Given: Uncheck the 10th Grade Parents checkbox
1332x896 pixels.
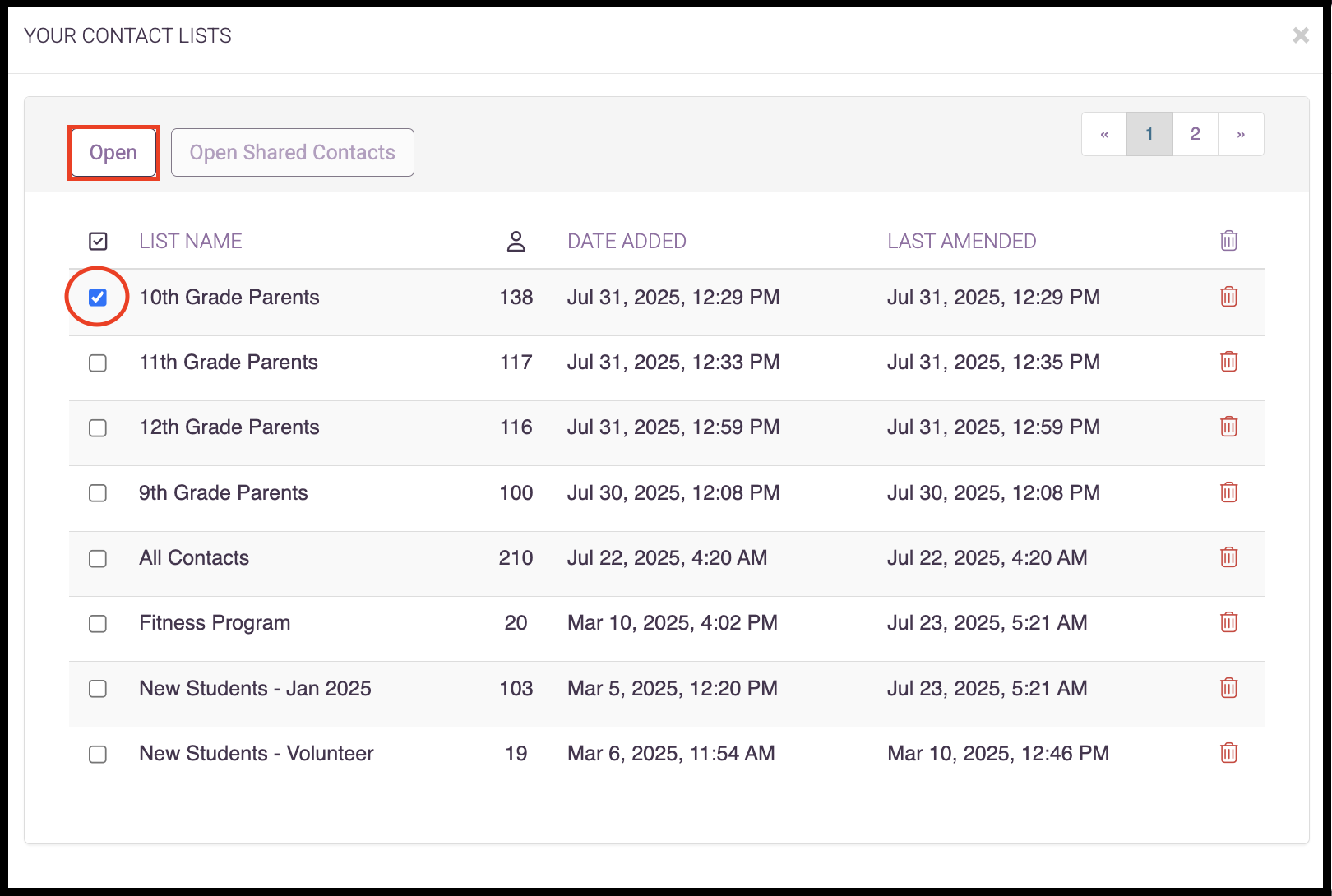Looking at the screenshot, I should 98,297.
